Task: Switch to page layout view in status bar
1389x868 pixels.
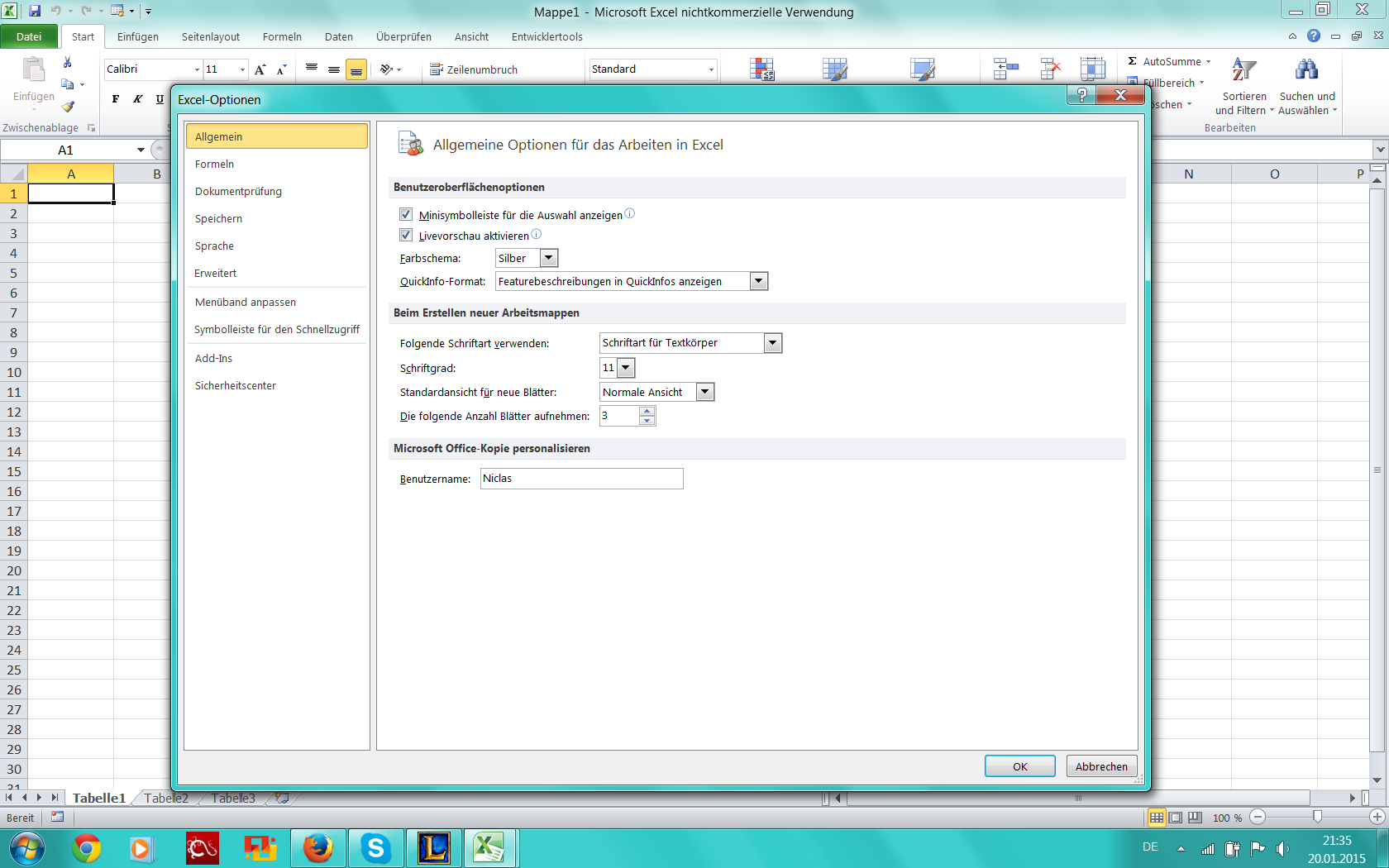Action: (x=1176, y=818)
